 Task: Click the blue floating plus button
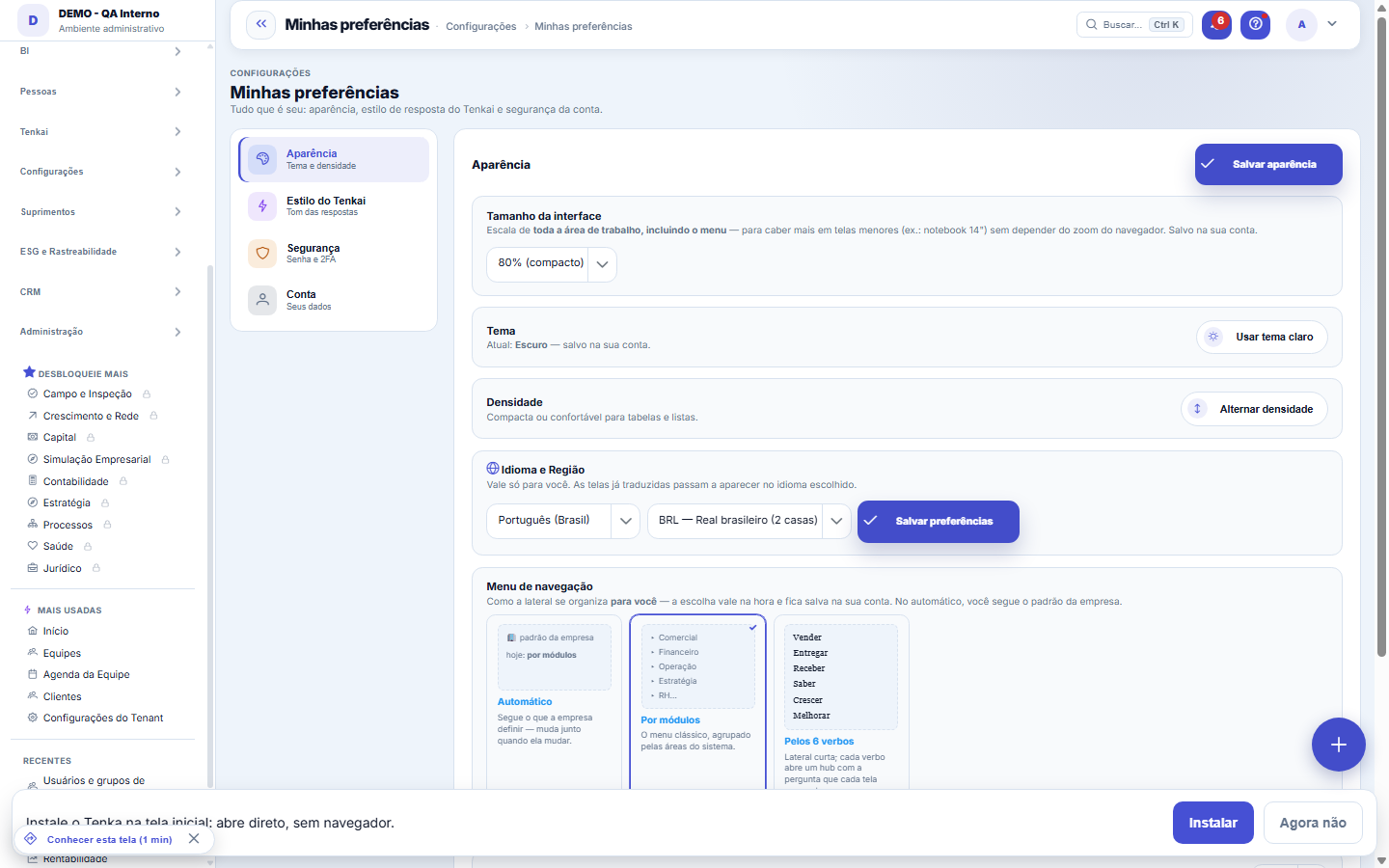(1338, 745)
